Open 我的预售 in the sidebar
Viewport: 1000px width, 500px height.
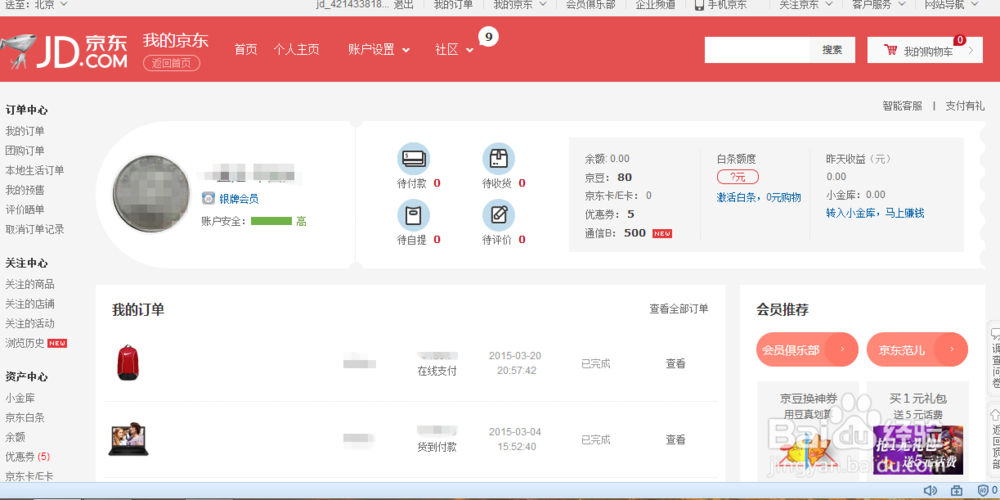(x=25, y=190)
